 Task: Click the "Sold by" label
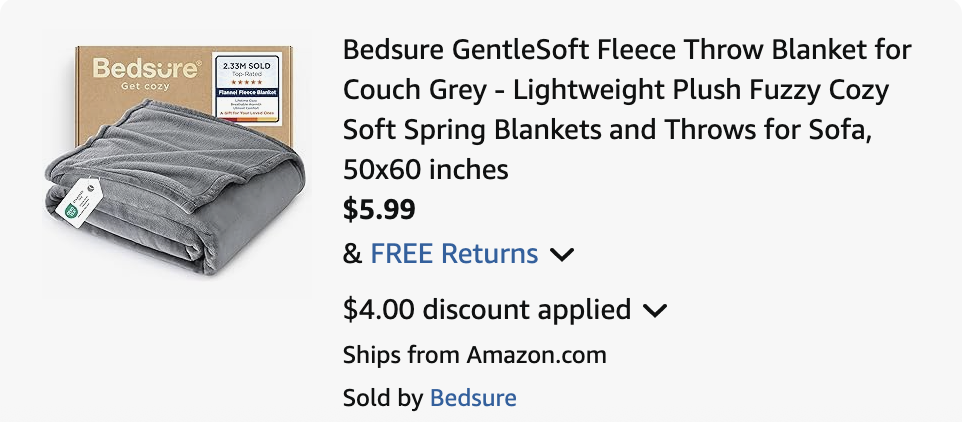(x=383, y=398)
